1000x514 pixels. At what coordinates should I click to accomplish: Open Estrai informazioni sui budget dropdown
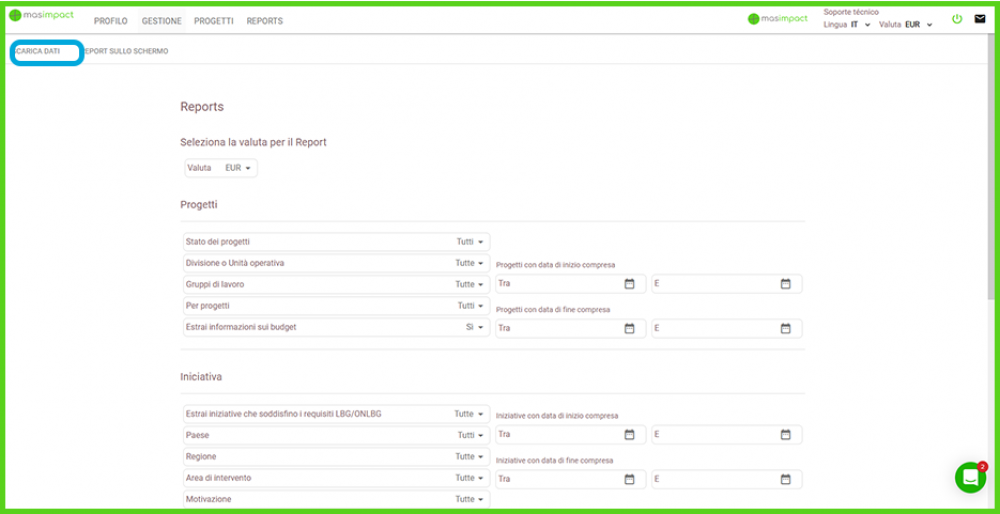(335, 327)
